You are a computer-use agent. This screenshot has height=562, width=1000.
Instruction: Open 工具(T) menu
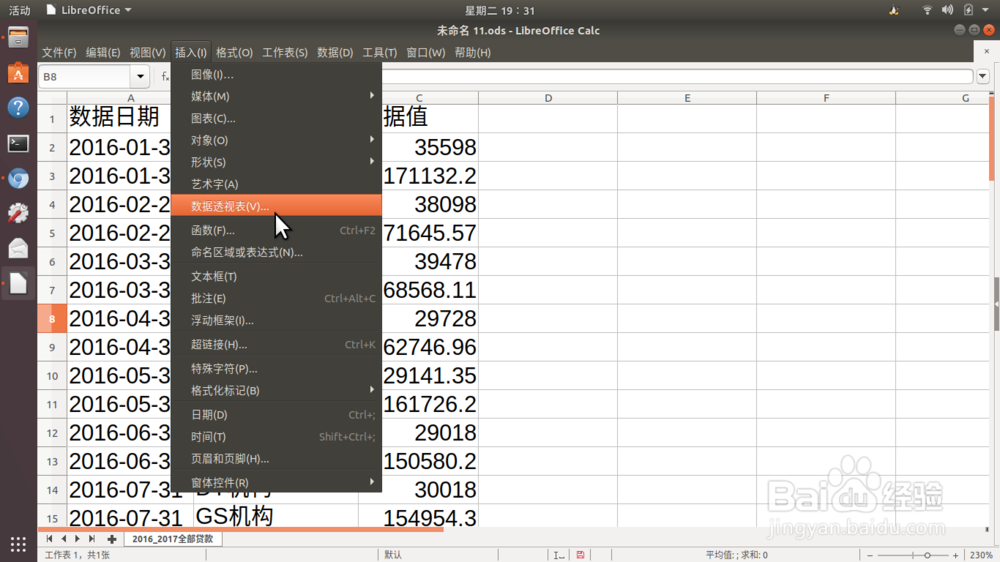tap(379, 53)
